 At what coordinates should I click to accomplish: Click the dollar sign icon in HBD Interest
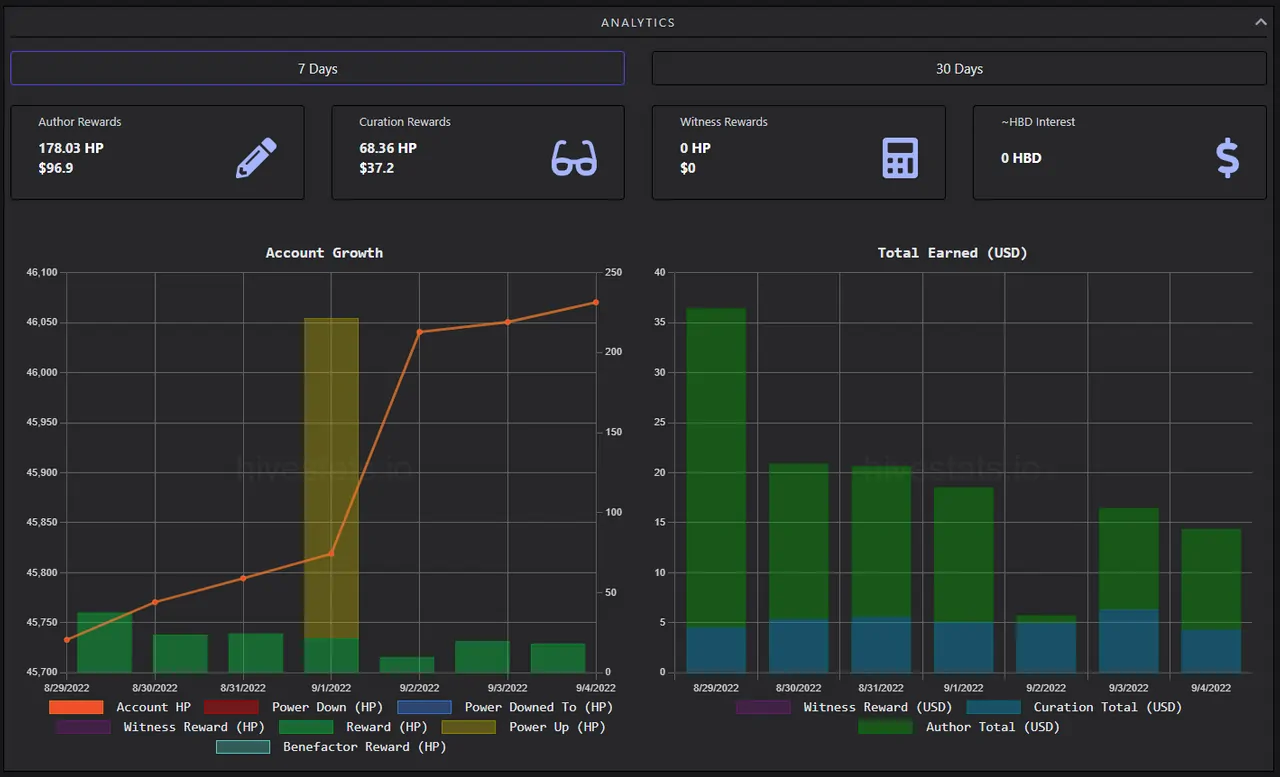[x=1227, y=158]
